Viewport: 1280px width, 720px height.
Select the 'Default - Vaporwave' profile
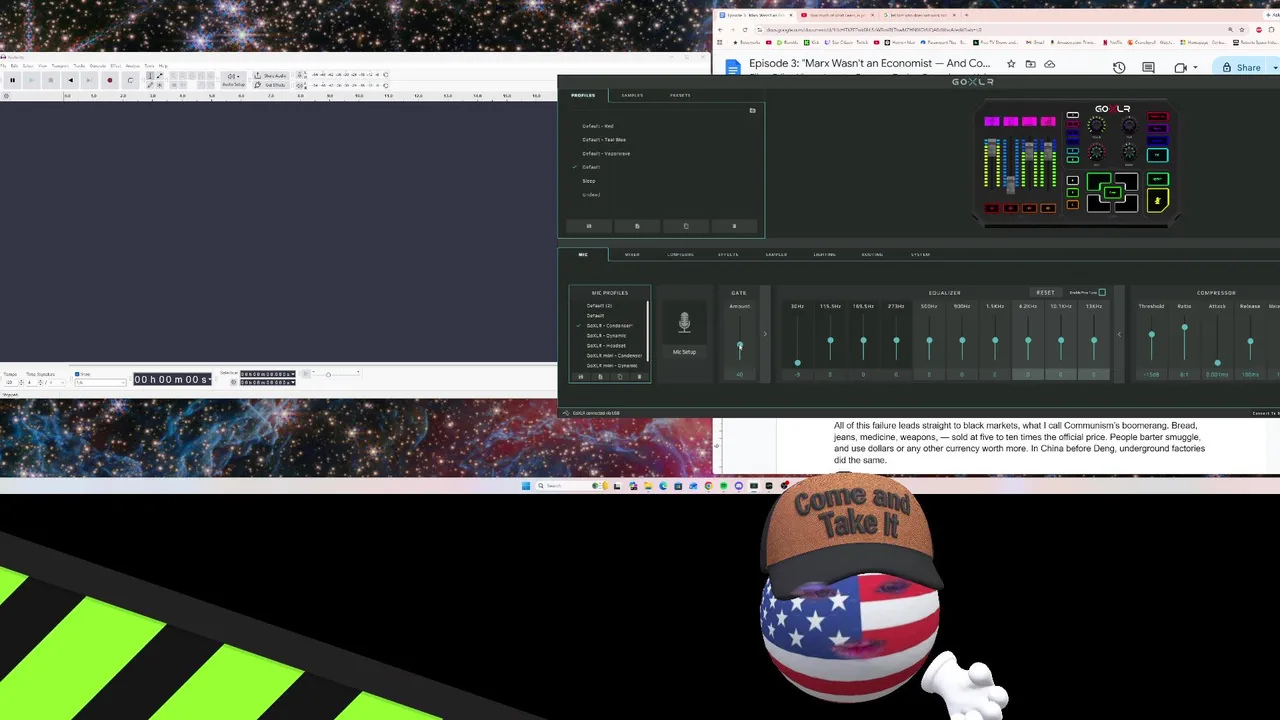point(606,153)
